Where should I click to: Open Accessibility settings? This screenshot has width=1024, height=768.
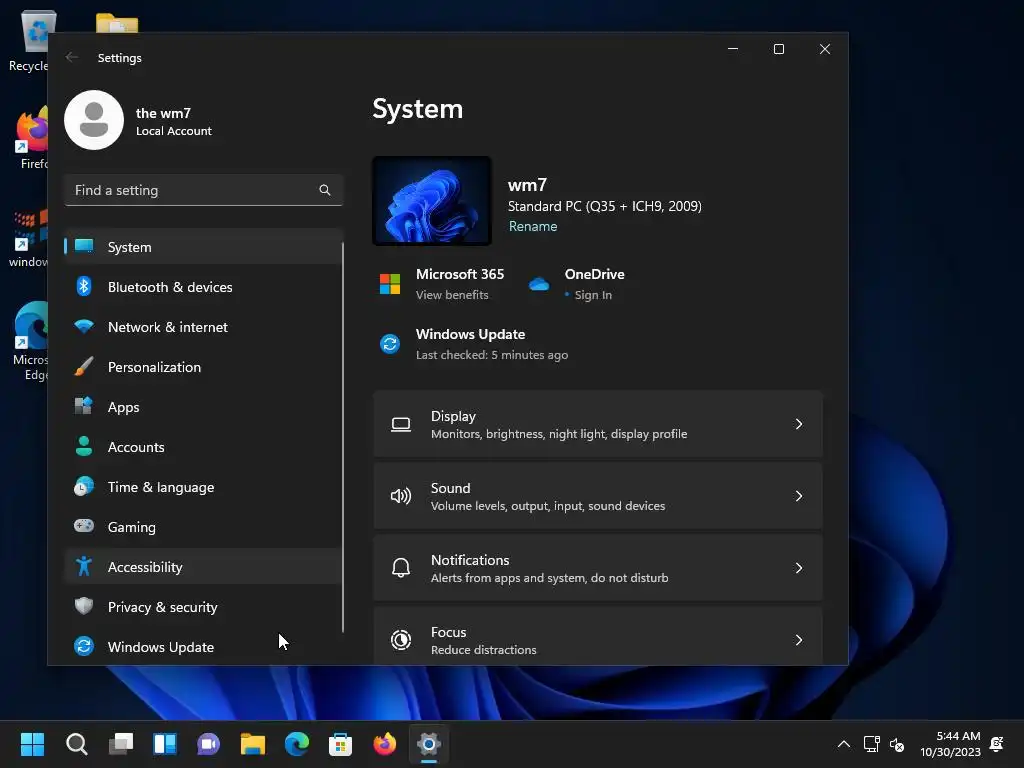pos(203,567)
